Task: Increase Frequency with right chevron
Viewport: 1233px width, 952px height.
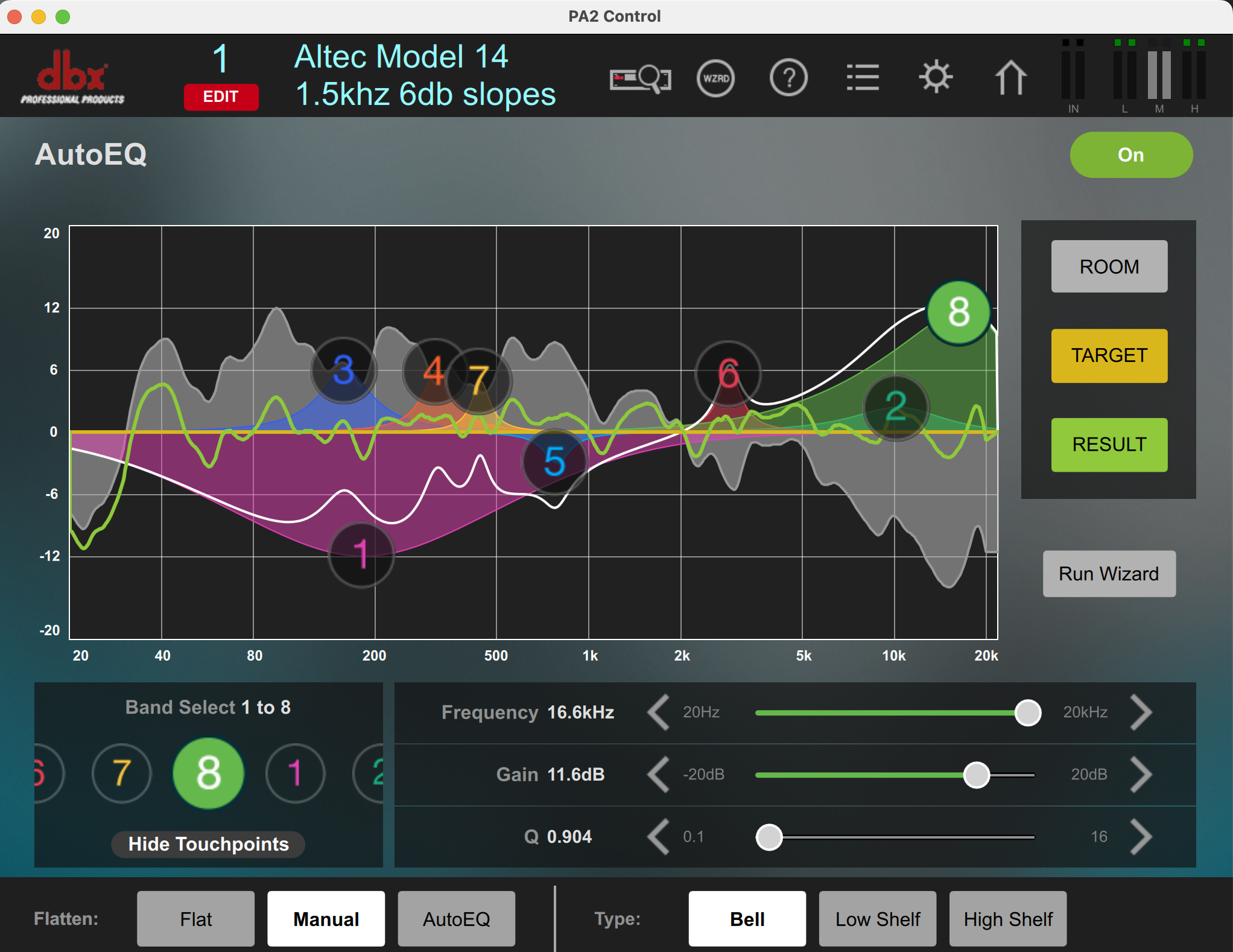Action: [1141, 712]
